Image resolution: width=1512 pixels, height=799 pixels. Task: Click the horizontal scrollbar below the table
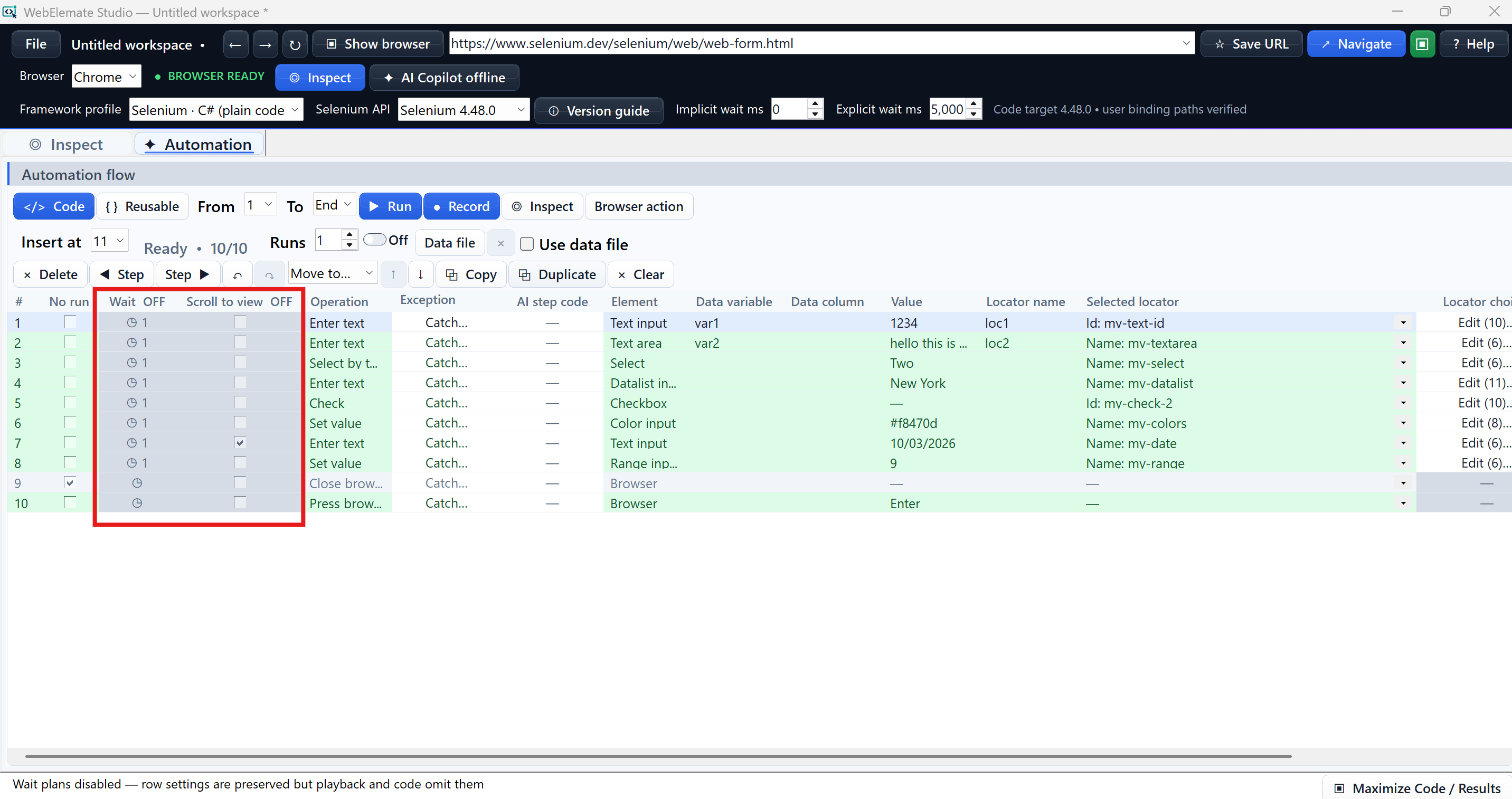point(657,757)
